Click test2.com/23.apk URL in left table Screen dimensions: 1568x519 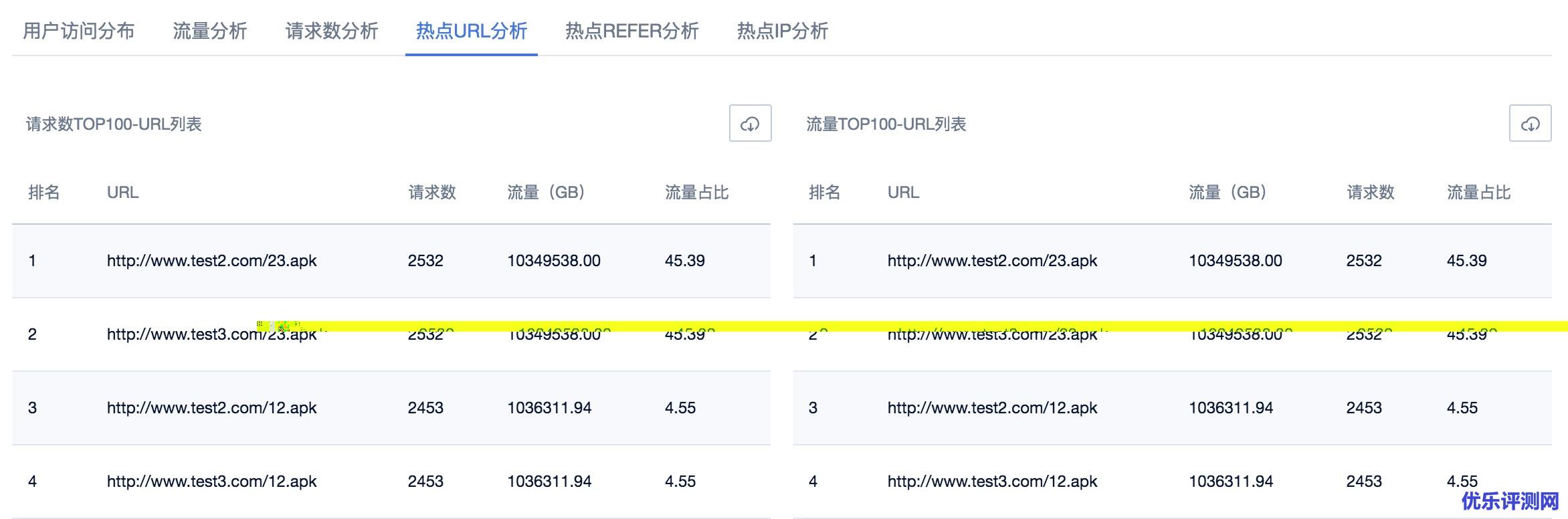tap(212, 261)
